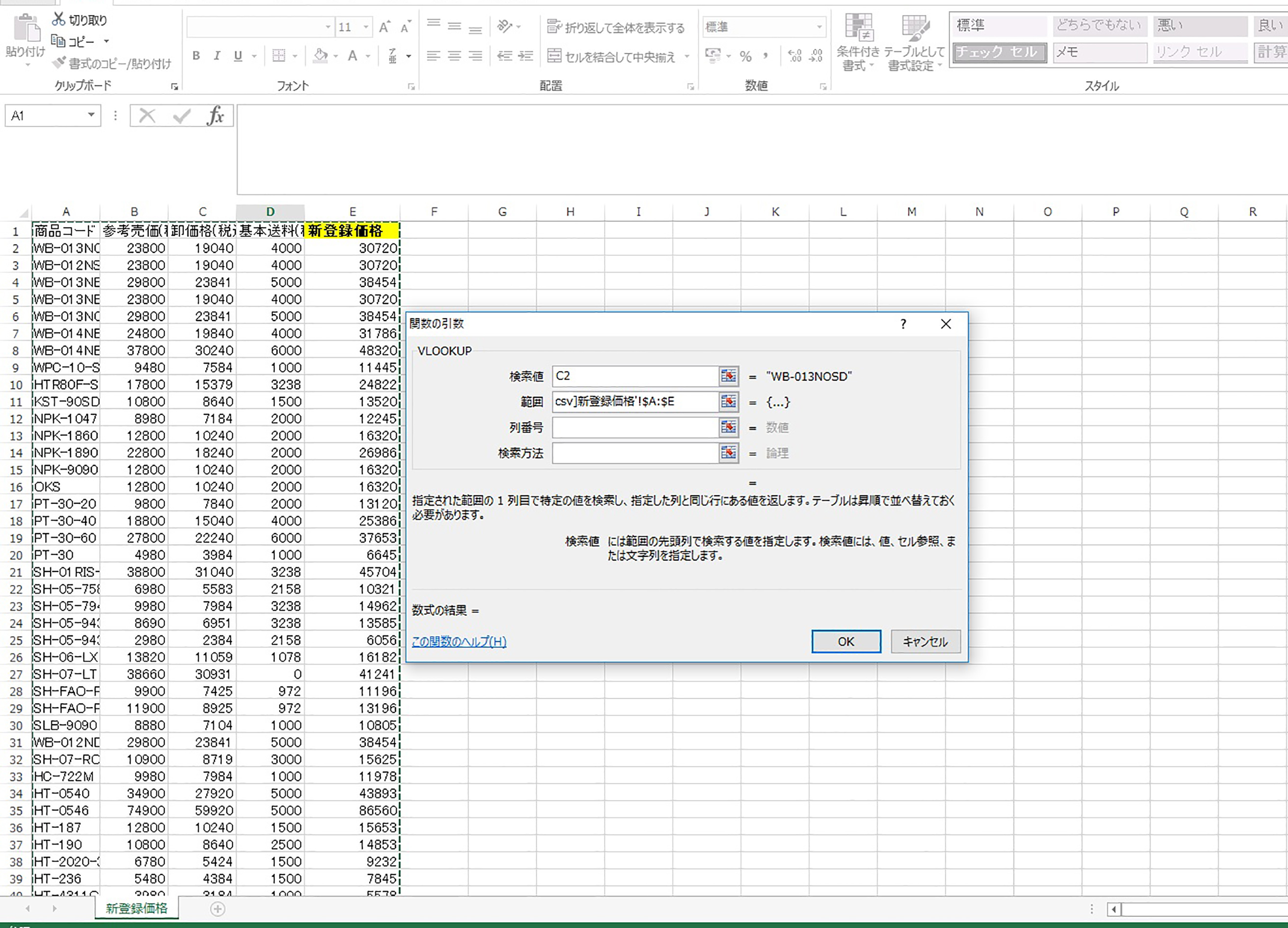Viewport: 1288px width, 928px height.
Task: Click the text orientation icon
Action: [505, 26]
